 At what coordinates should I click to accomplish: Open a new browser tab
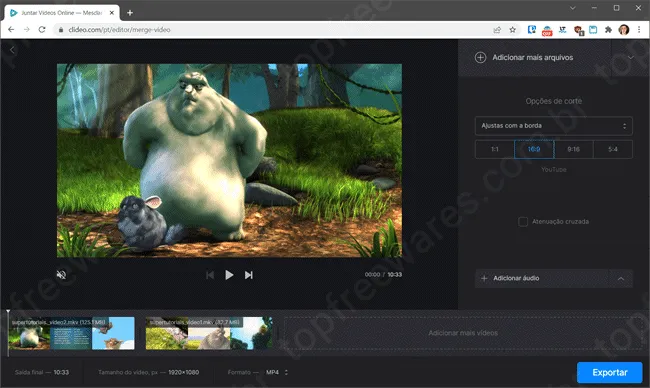[x=130, y=13]
